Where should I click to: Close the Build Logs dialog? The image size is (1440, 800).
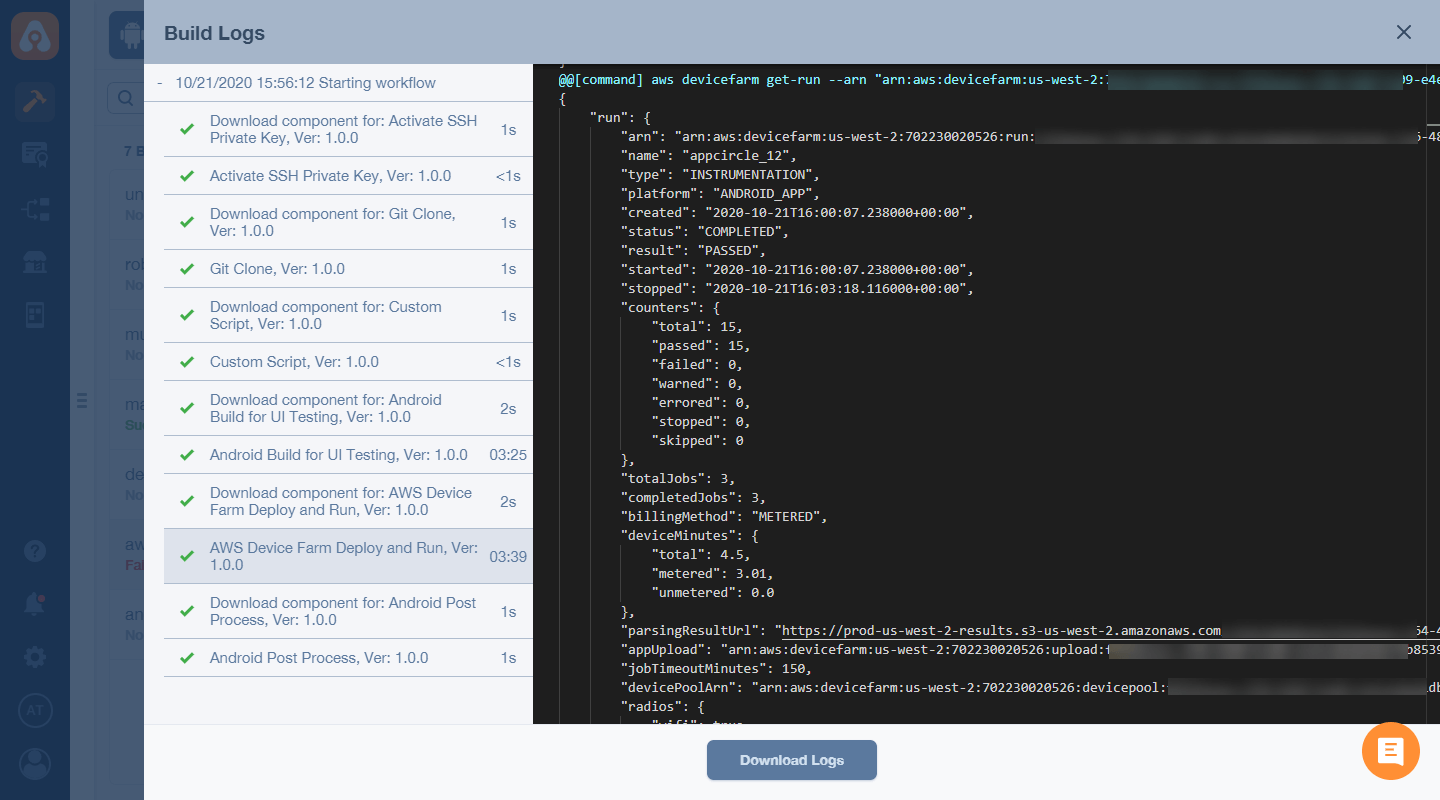(x=1404, y=32)
